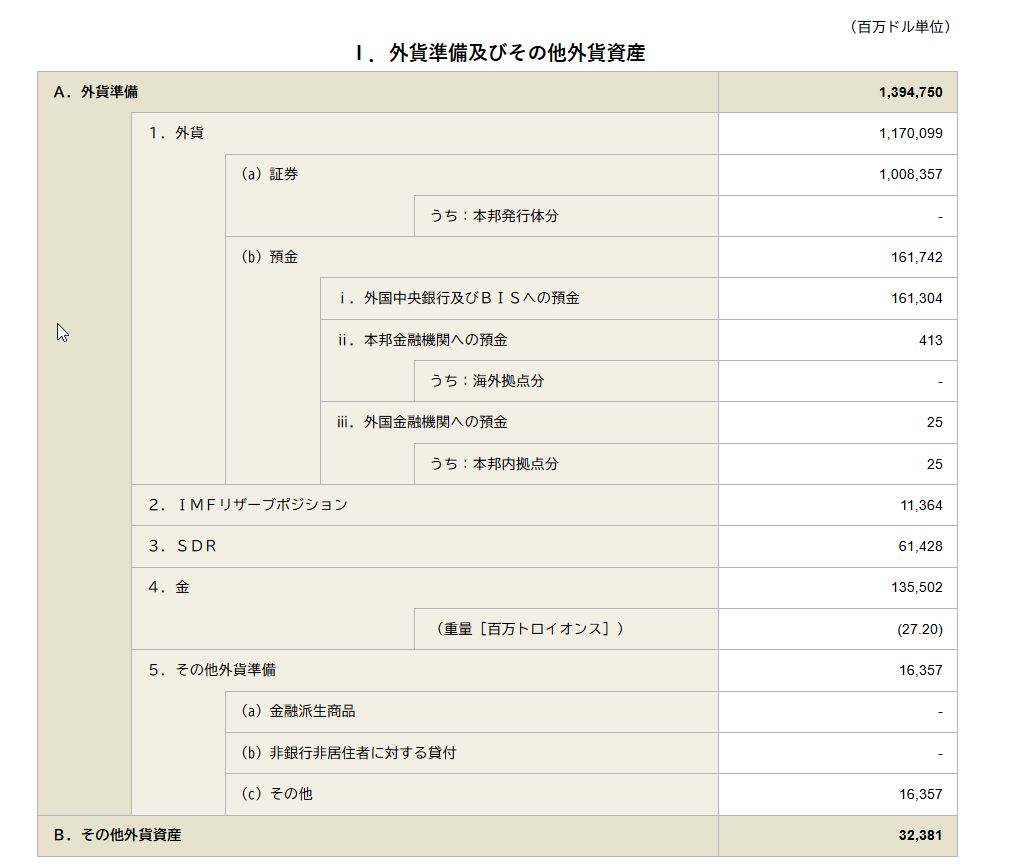This screenshot has width=1013, height=868.
Task: Click the gold weight value (27.20)
Action: point(919,629)
